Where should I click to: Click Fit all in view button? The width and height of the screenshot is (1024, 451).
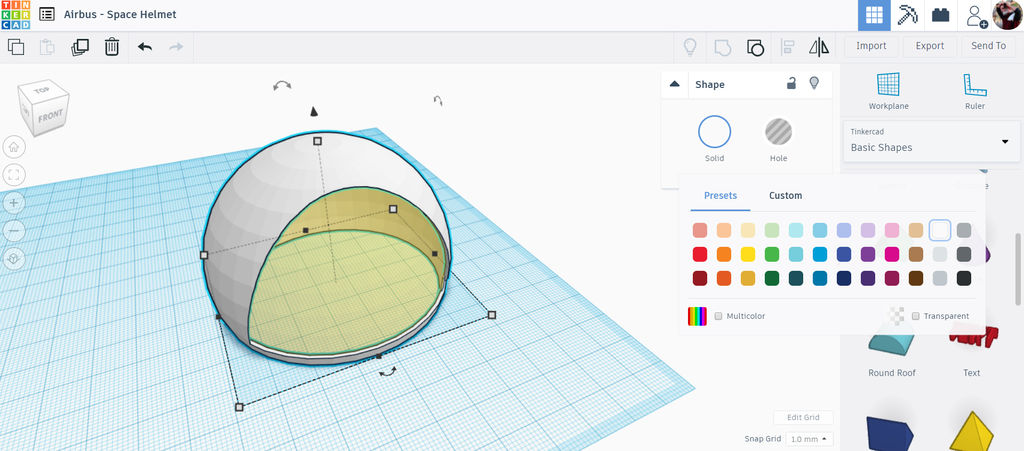[x=14, y=174]
